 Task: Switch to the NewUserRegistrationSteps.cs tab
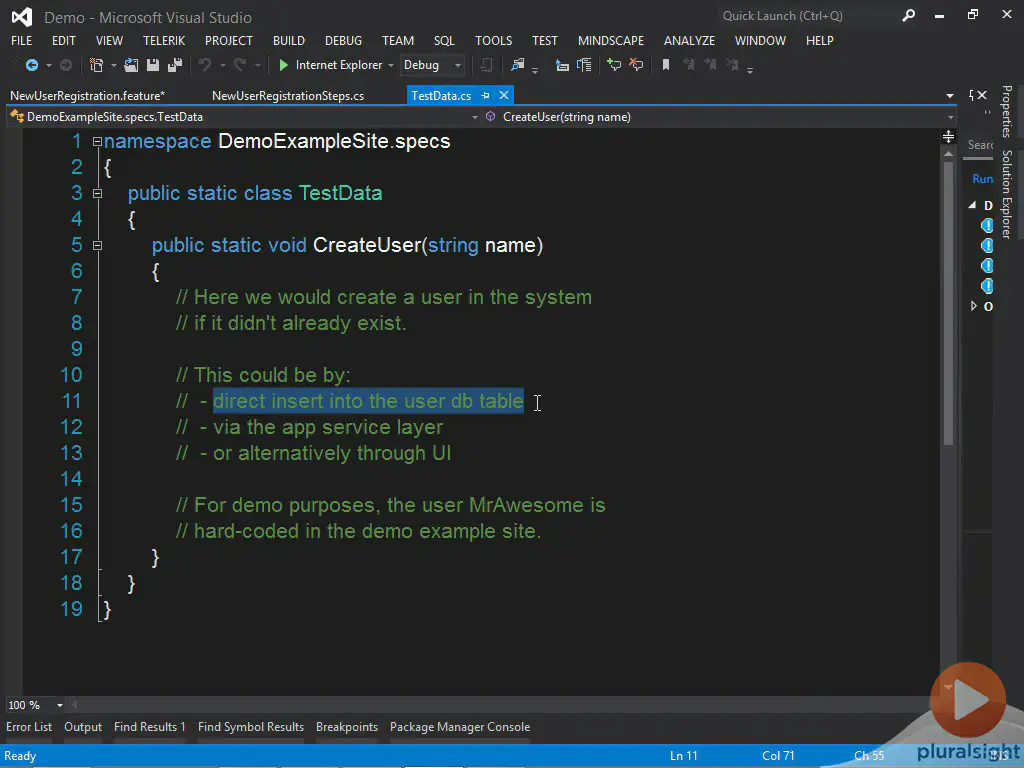point(288,96)
